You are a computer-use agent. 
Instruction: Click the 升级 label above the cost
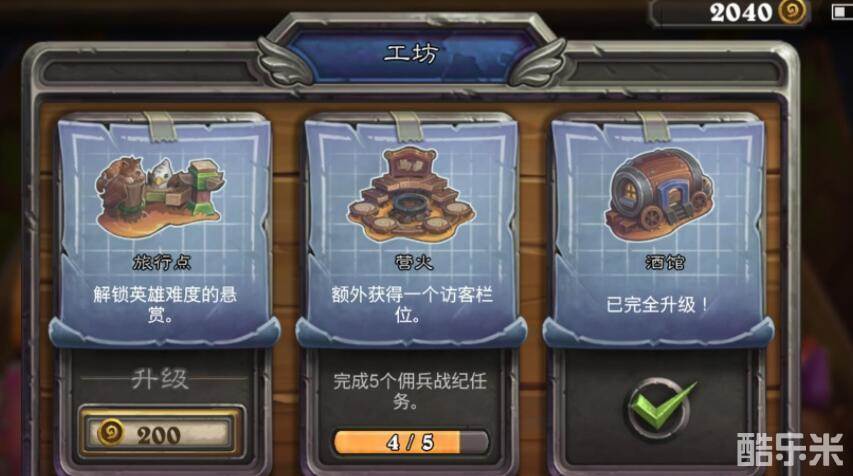159,379
